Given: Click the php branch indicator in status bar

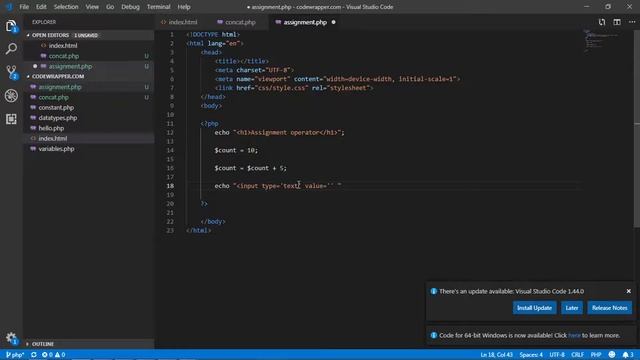Looking at the screenshot, I should coord(15,355).
